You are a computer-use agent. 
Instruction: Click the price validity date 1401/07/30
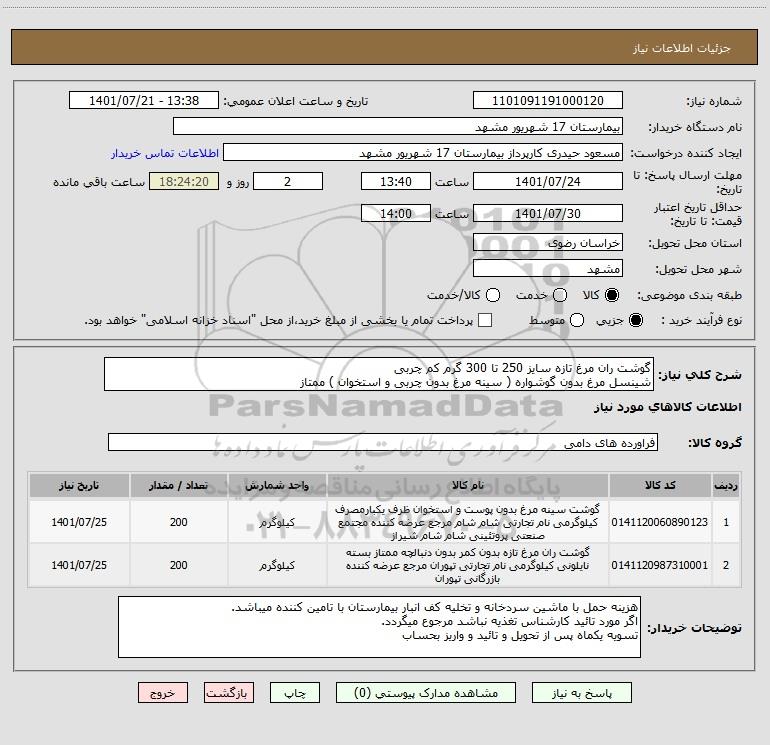coord(548,213)
